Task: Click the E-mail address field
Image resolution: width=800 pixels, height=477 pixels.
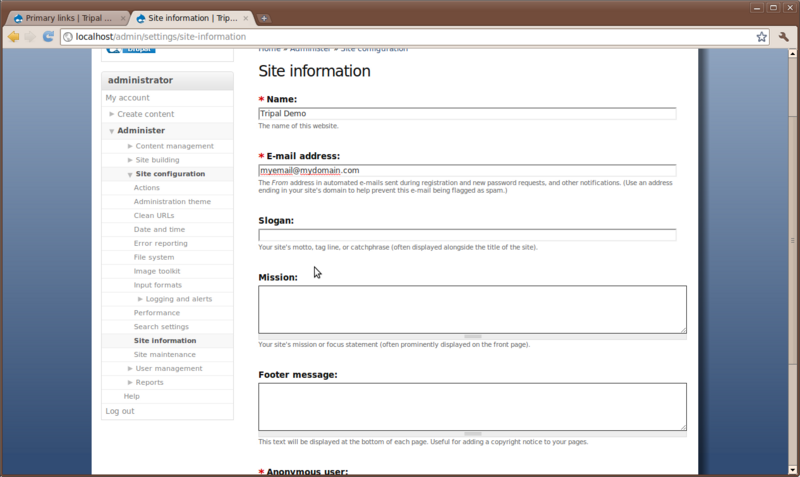Action: coord(467,170)
